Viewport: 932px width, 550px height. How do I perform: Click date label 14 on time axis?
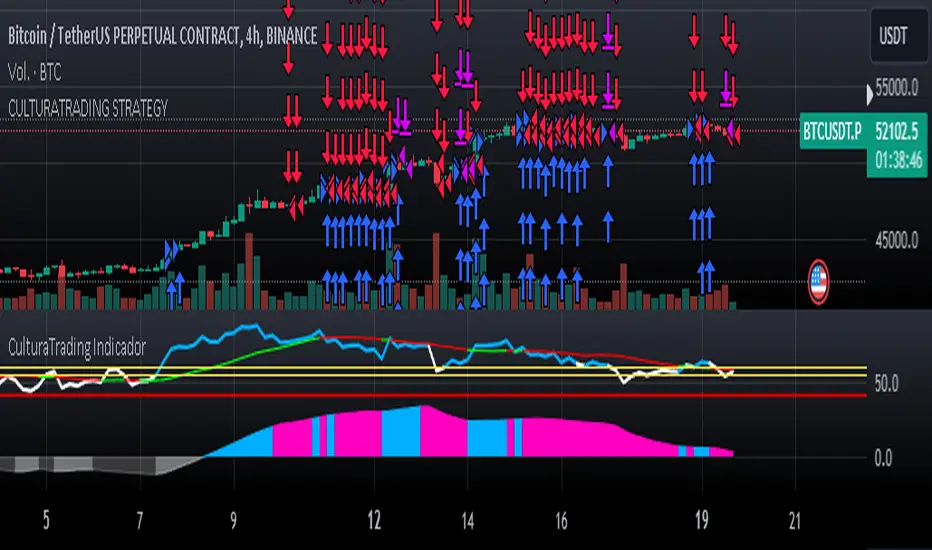[468, 520]
